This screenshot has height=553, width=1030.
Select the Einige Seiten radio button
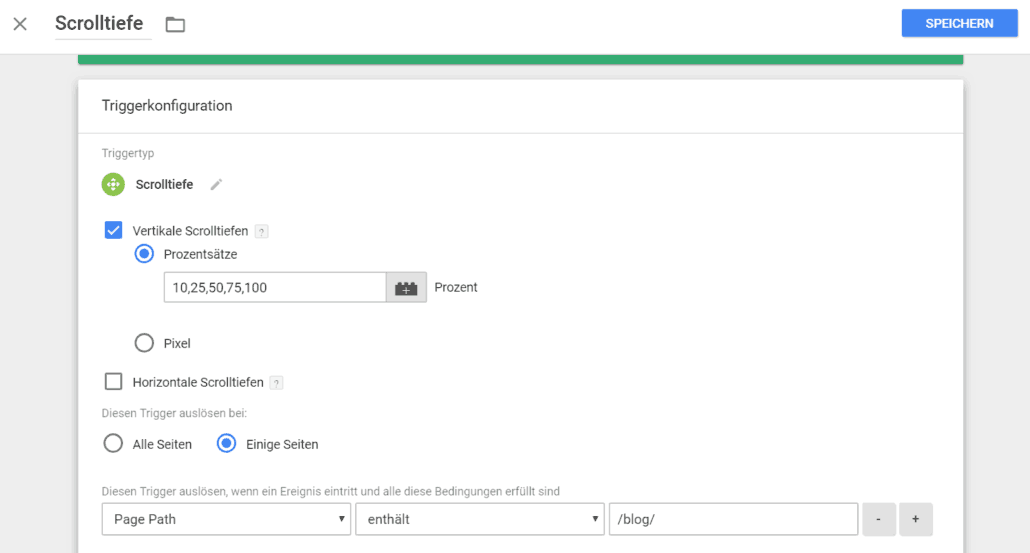coord(227,443)
